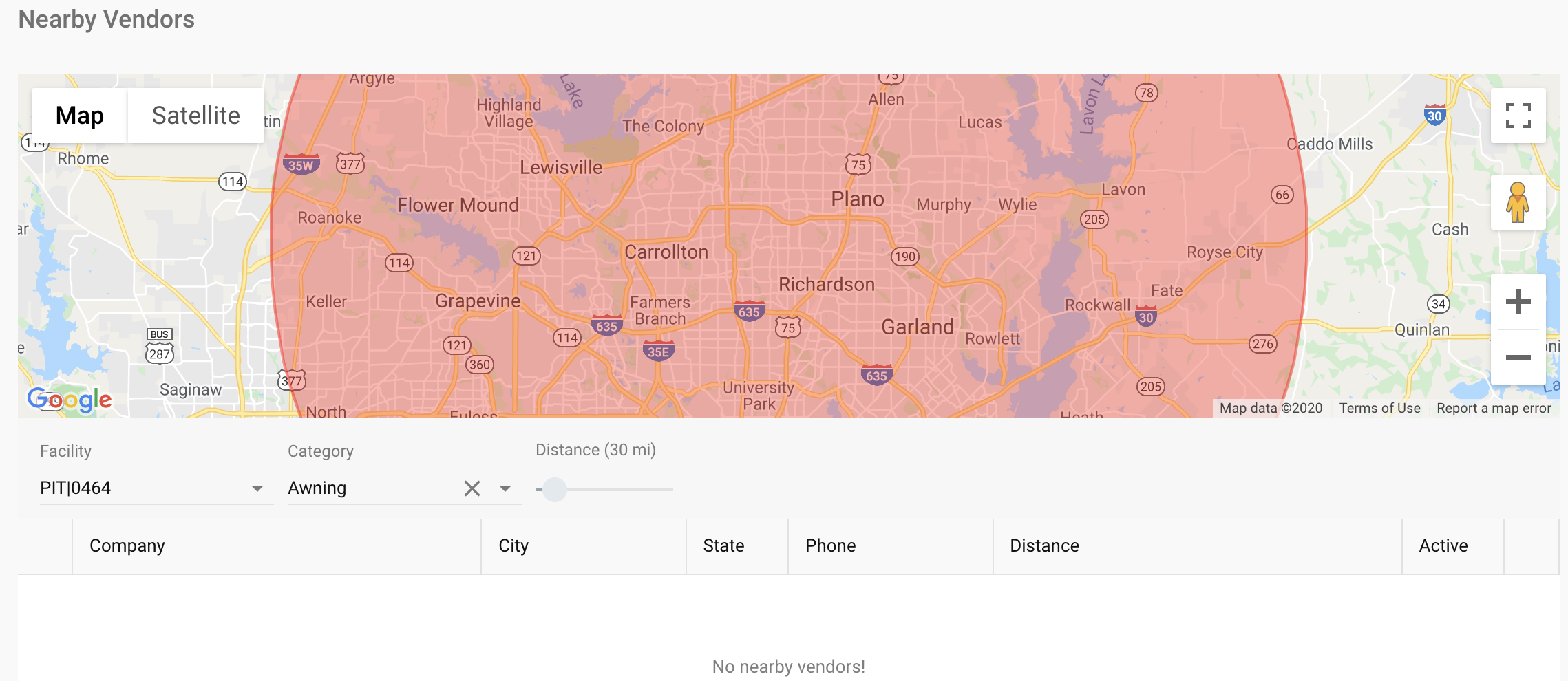Viewport: 1568px width, 681px height.
Task: Click Report a map error link
Action: (1494, 408)
